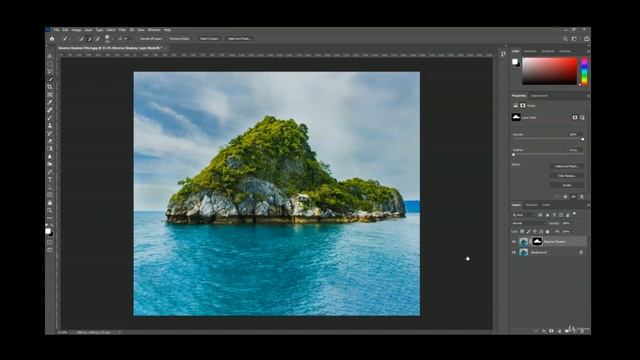The height and width of the screenshot is (360, 640).
Task: Click Color Range button
Action: [x=567, y=176]
